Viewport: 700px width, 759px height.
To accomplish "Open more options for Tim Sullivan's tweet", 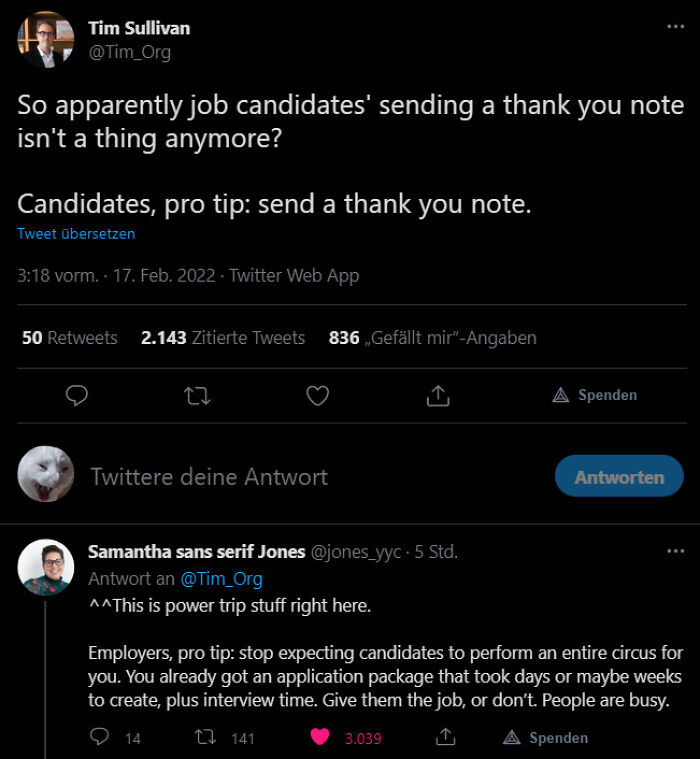I will click(676, 27).
